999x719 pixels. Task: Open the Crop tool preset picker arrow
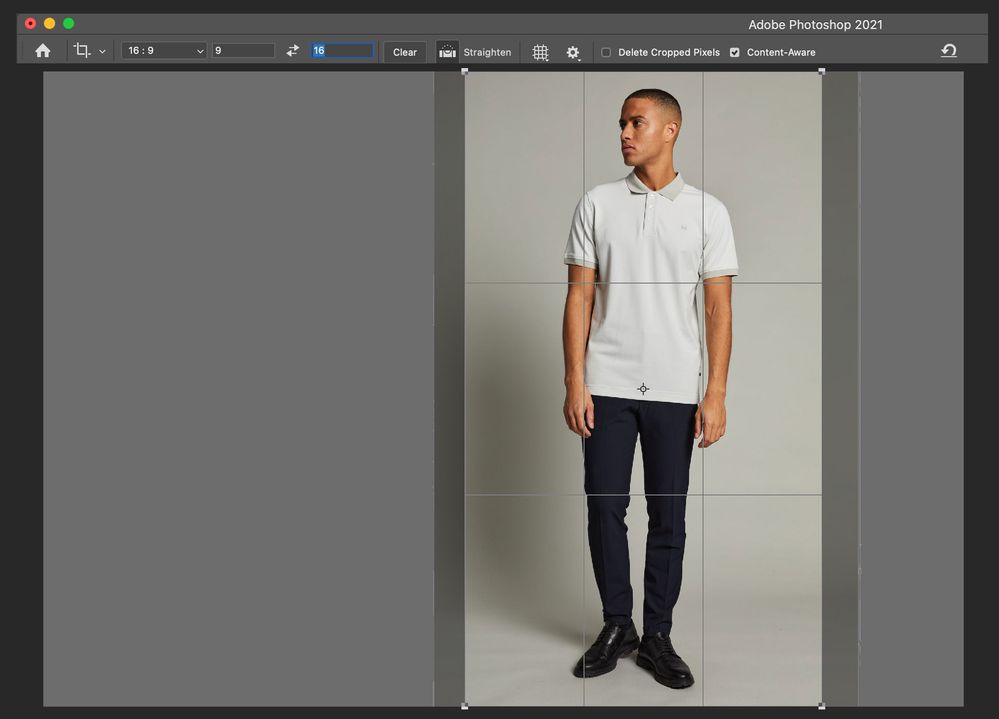pyautogui.click(x=102, y=52)
